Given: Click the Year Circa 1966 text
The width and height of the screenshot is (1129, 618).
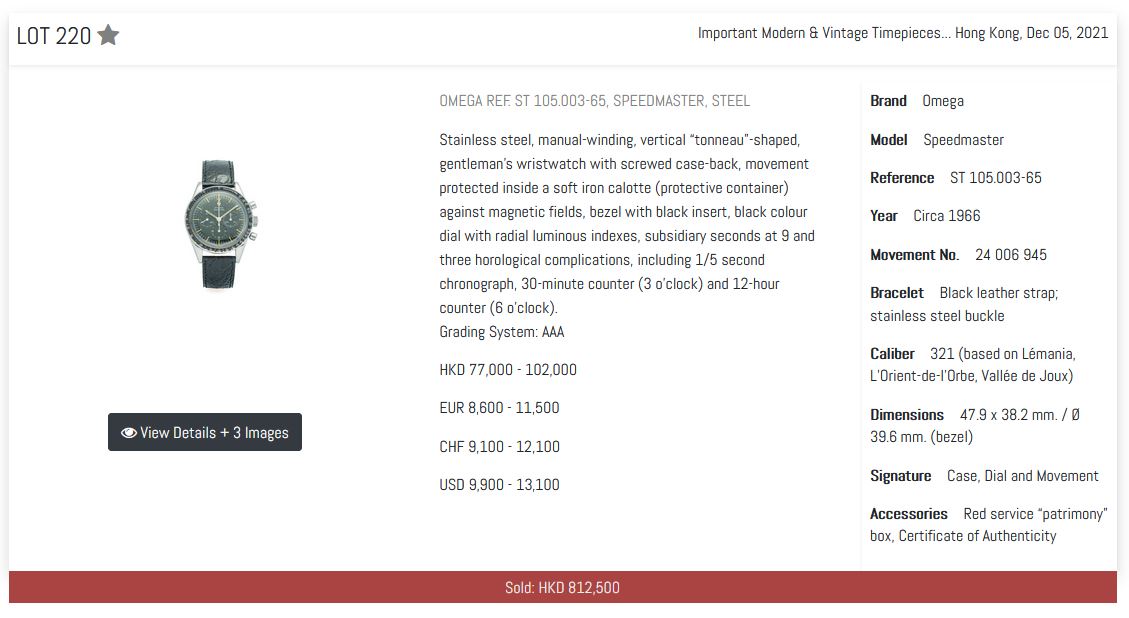Looking at the screenshot, I should coord(946,216).
